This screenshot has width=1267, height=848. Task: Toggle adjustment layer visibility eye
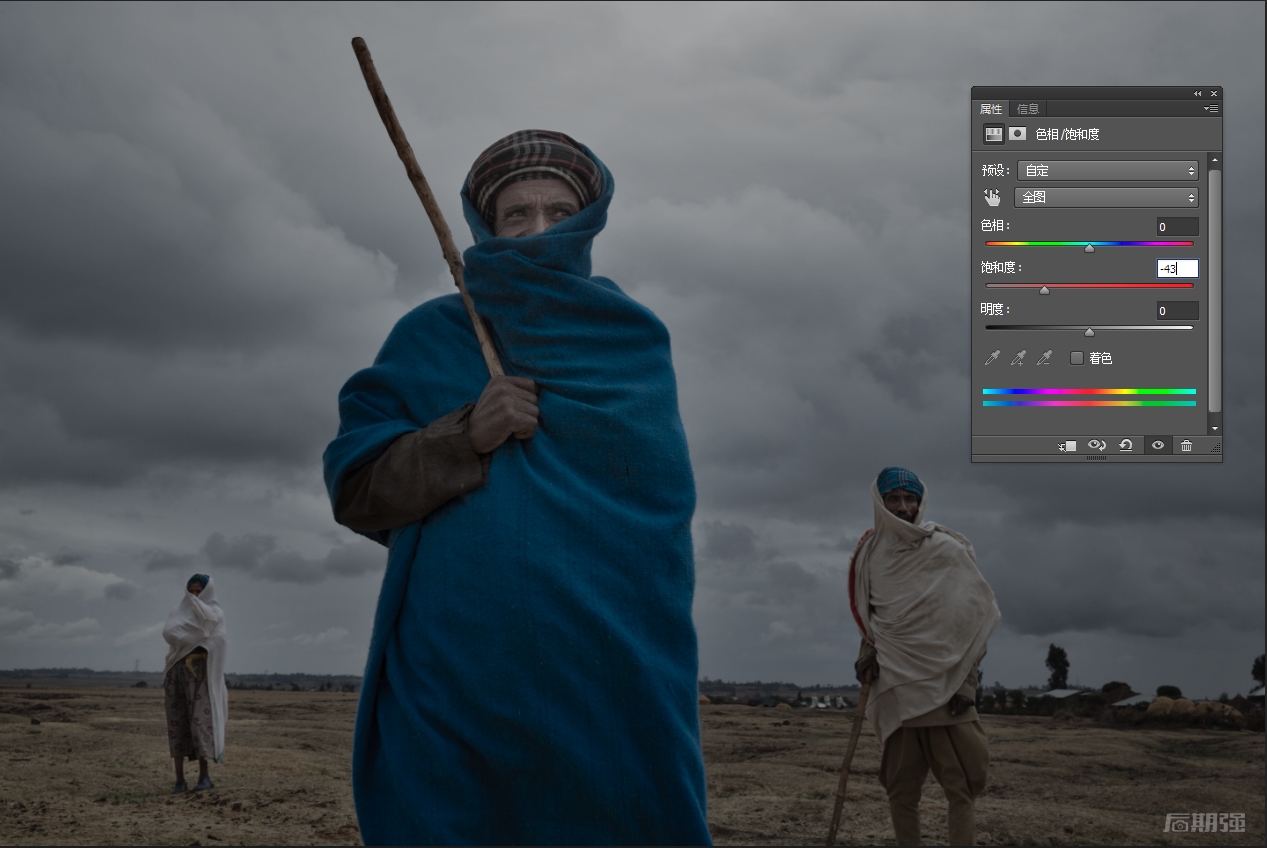point(1157,446)
